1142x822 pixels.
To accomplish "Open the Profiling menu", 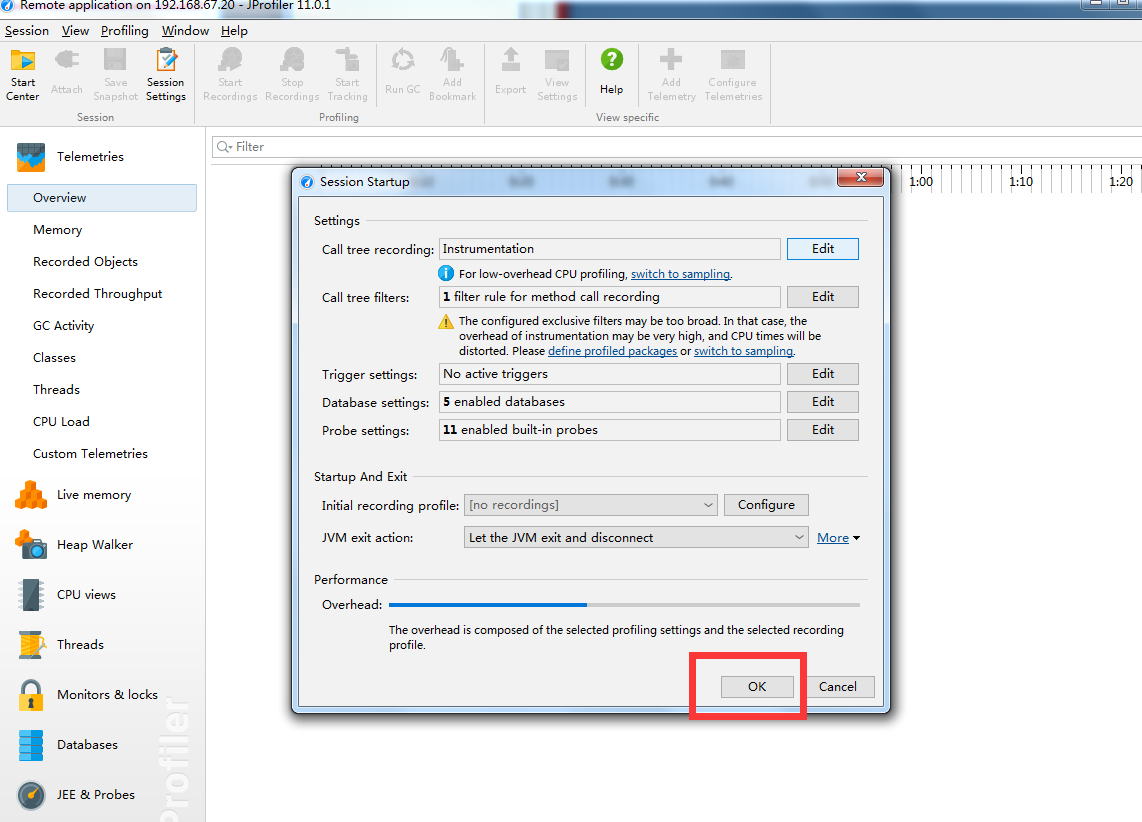I will pos(125,31).
